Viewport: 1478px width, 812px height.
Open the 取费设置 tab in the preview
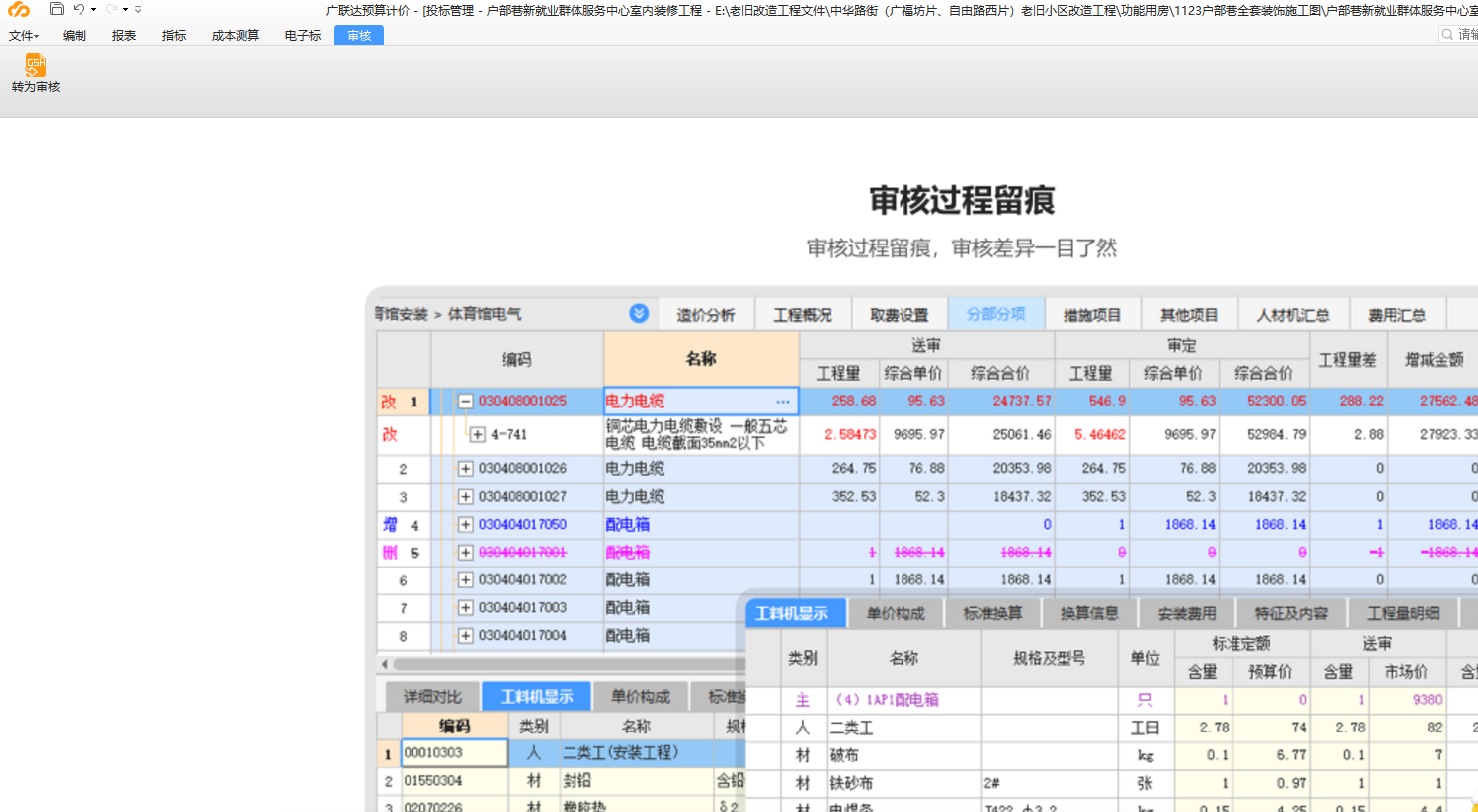click(900, 315)
